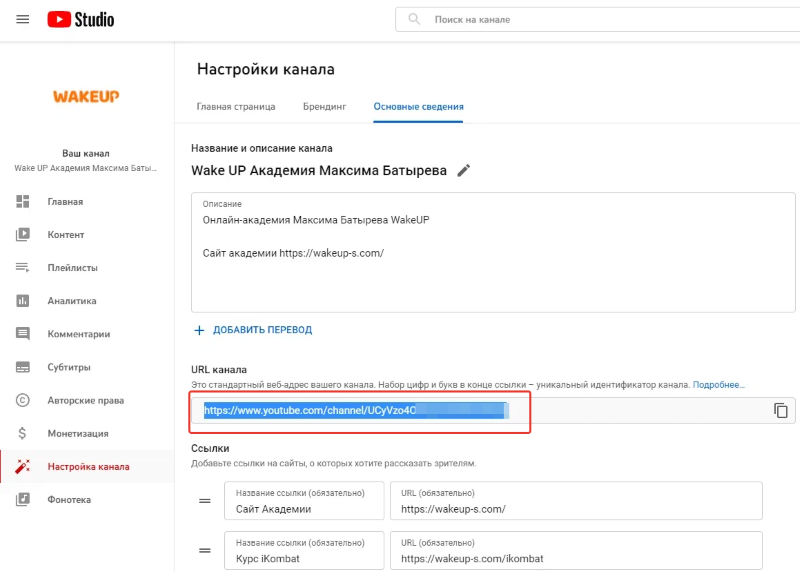This screenshot has height=572, width=800.
Task: Open Монетизация section
Action: [x=78, y=434]
